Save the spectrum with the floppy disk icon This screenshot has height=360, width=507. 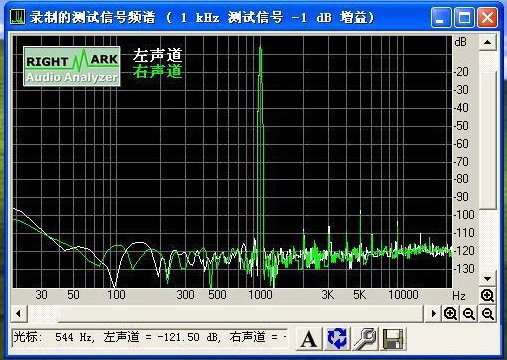tap(393, 339)
